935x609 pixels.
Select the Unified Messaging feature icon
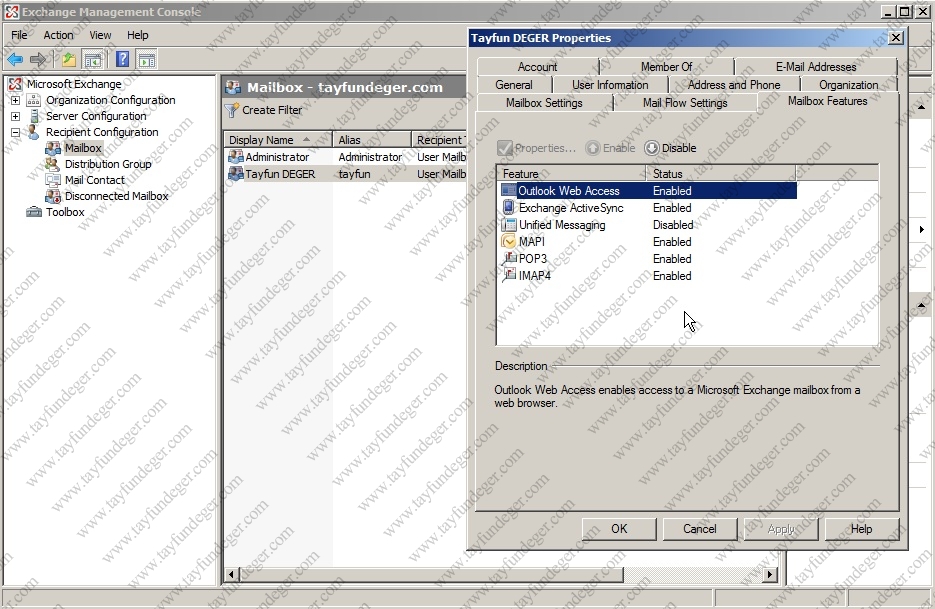click(x=509, y=225)
